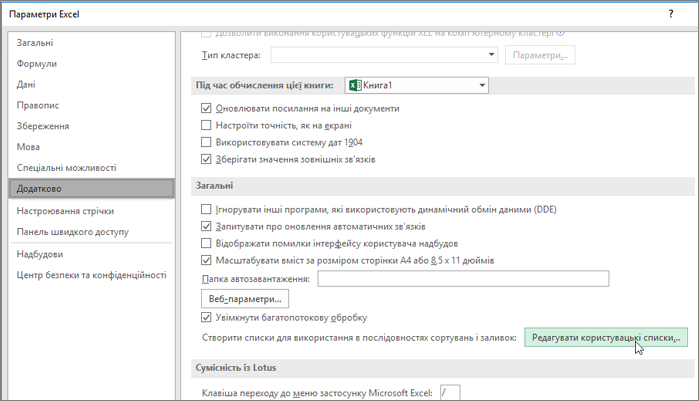The height and width of the screenshot is (401, 699).
Task: Click the Під час обчислення цієї книги label
Action: (x=265, y=85)
